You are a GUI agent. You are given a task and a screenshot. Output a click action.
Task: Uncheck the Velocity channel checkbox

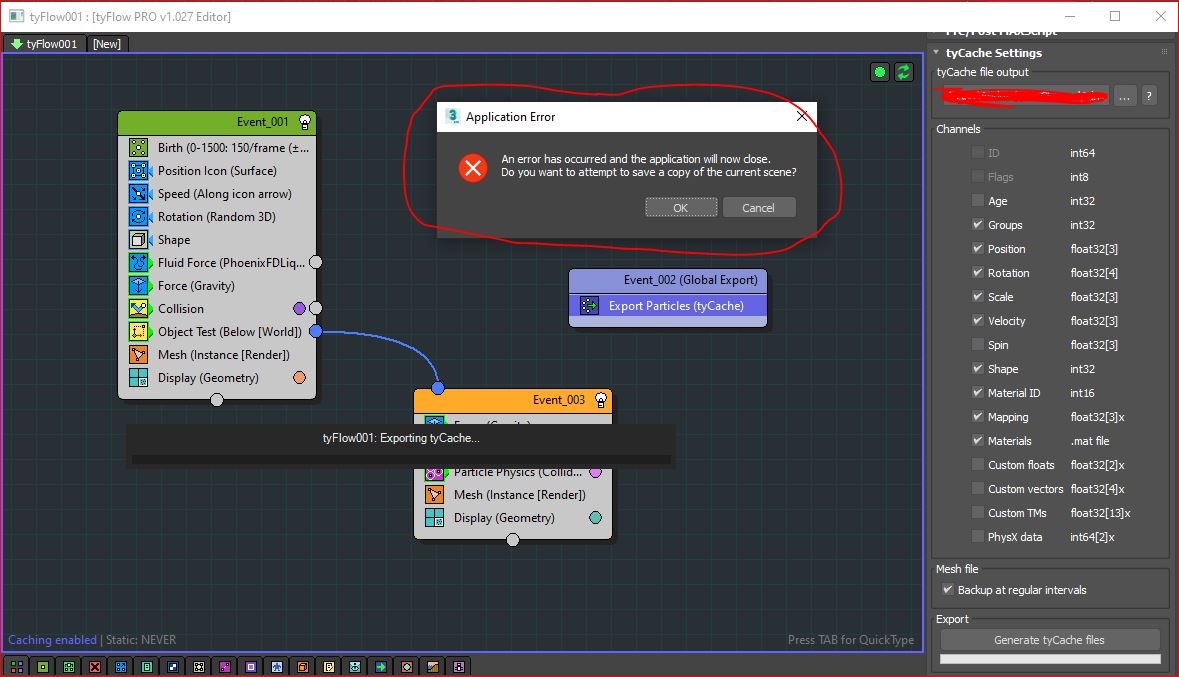click(x=978, y=321)
